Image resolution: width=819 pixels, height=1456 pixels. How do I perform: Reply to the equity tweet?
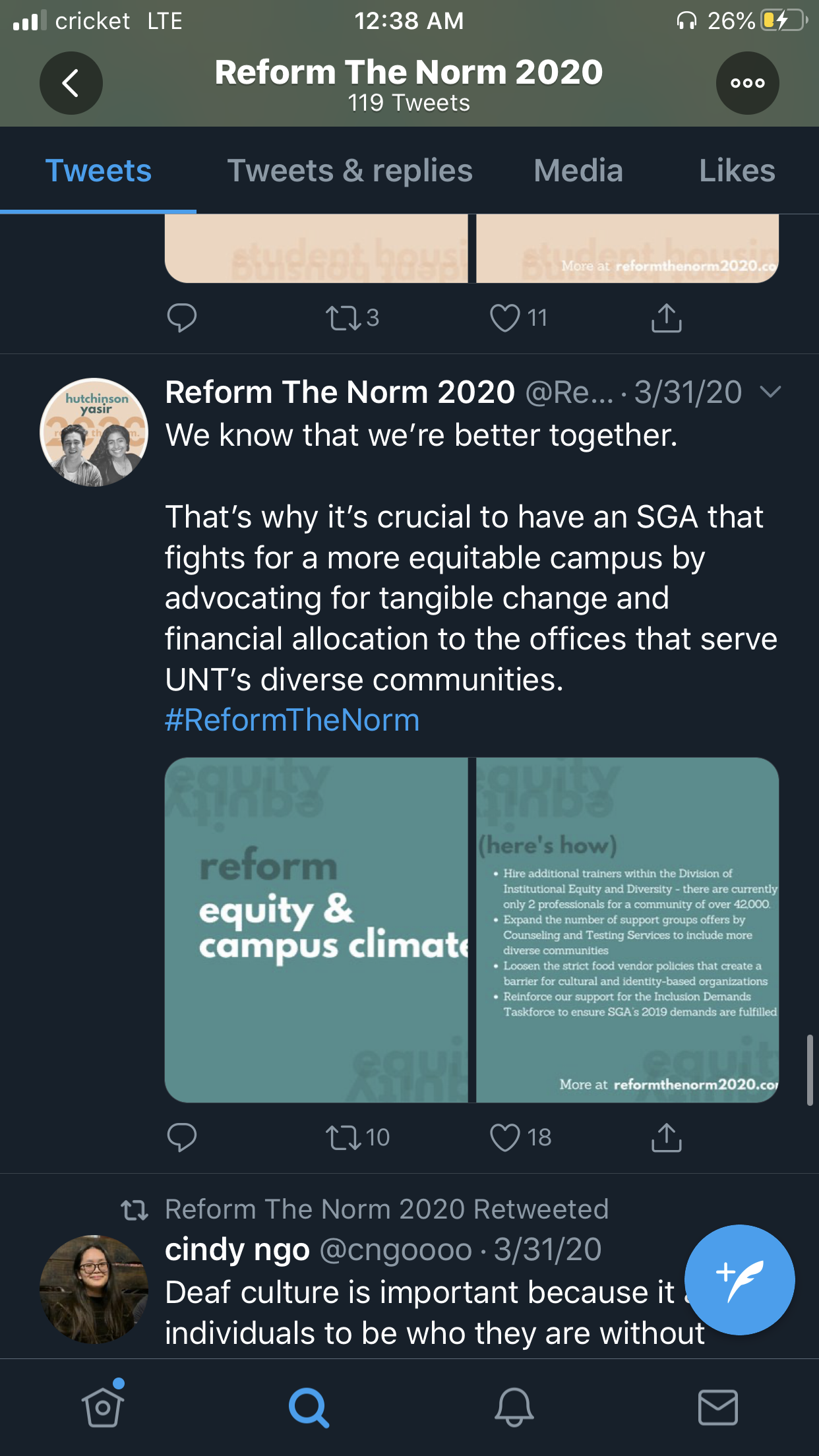[182, 1137]
